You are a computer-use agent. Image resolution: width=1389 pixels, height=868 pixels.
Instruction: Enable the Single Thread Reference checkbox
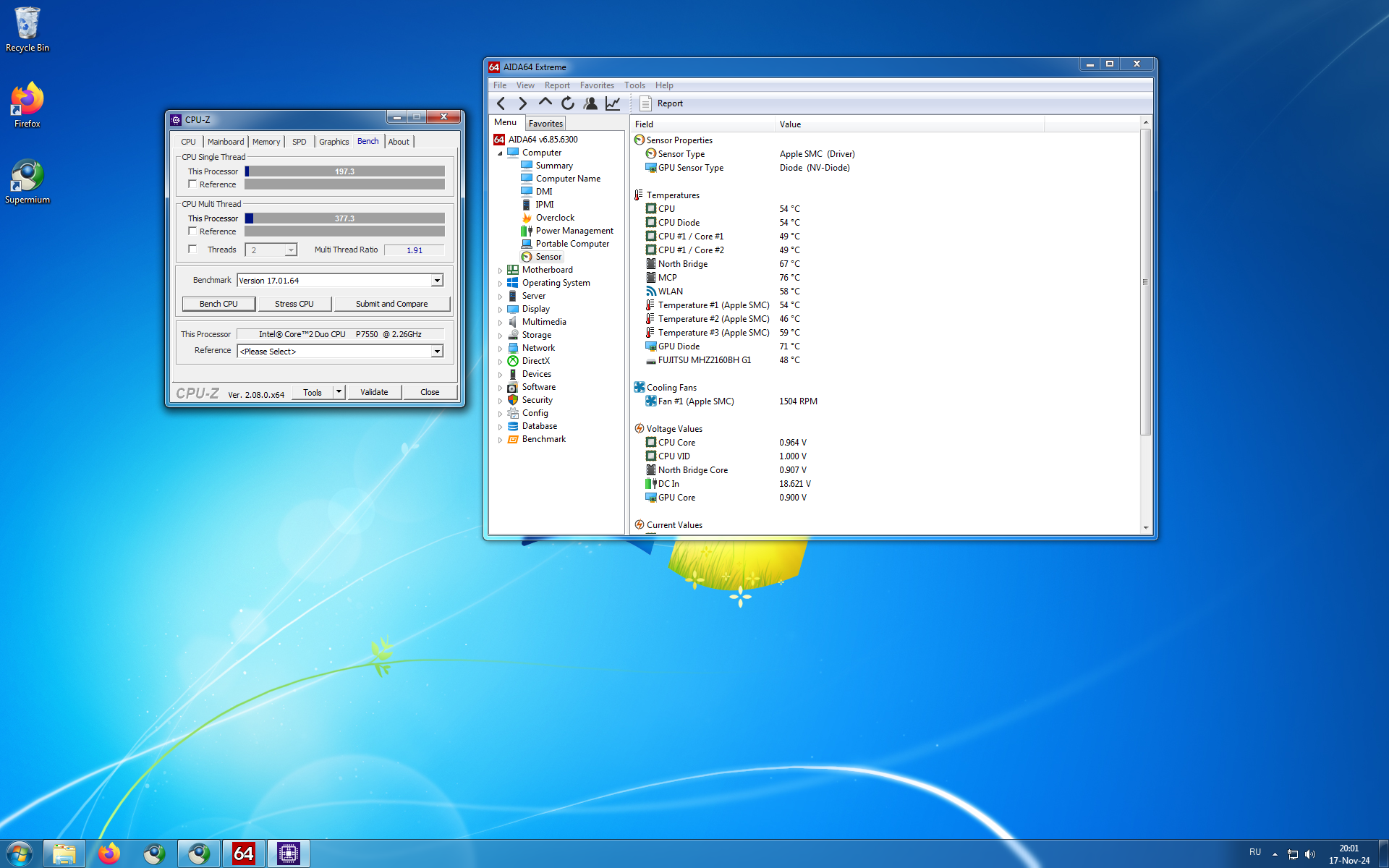pos(192,184)
